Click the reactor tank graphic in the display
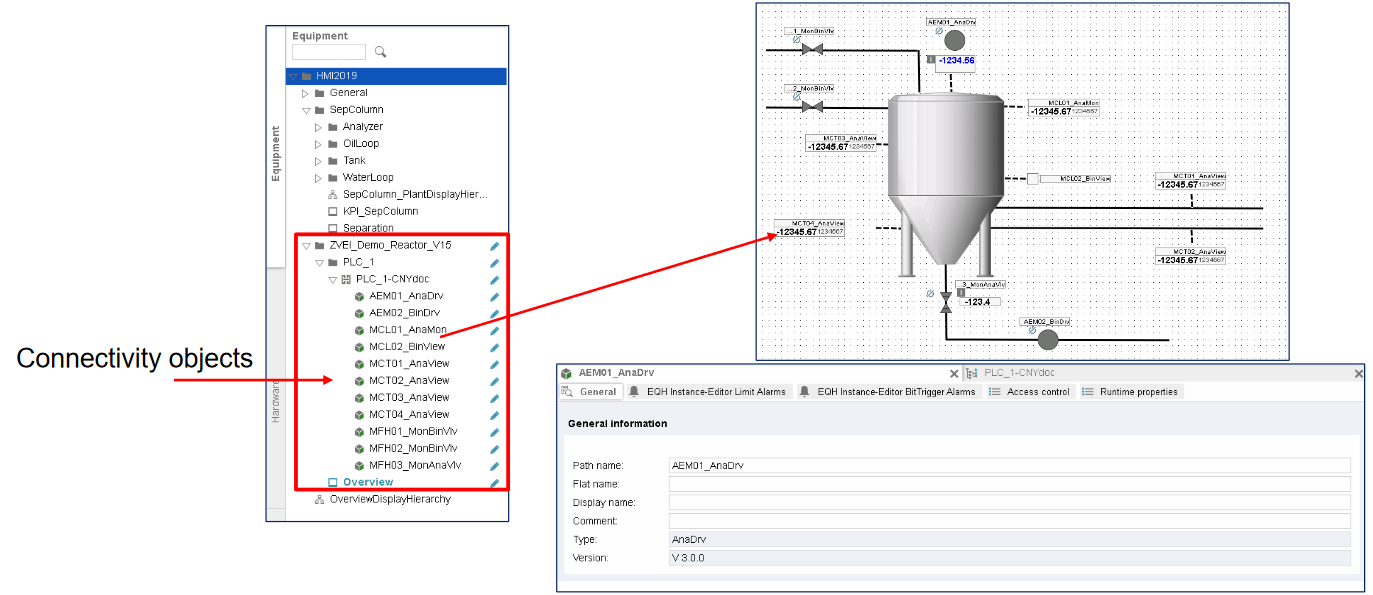 point(945,170)
